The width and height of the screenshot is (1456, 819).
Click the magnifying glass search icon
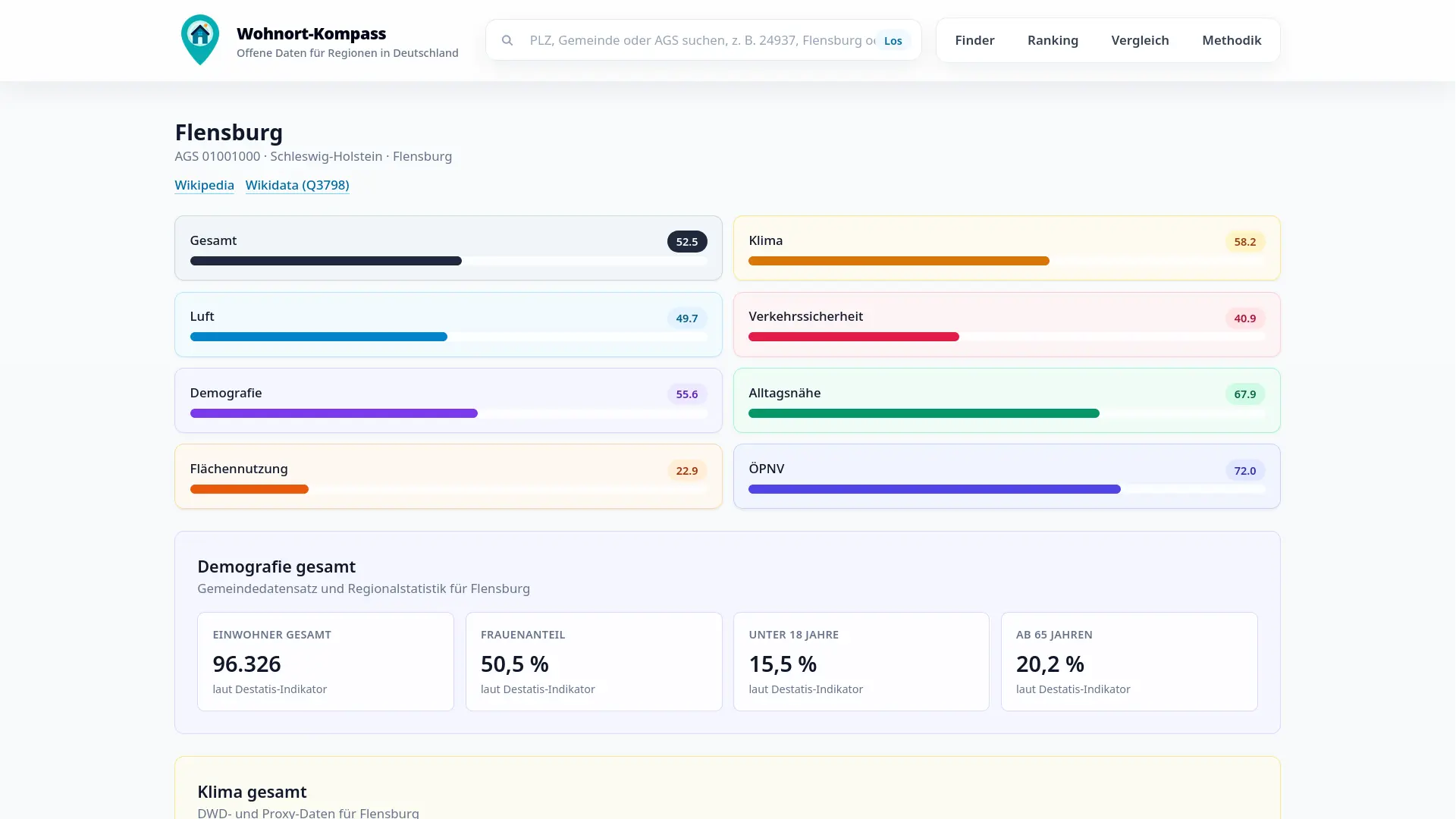tap(507, 40)
